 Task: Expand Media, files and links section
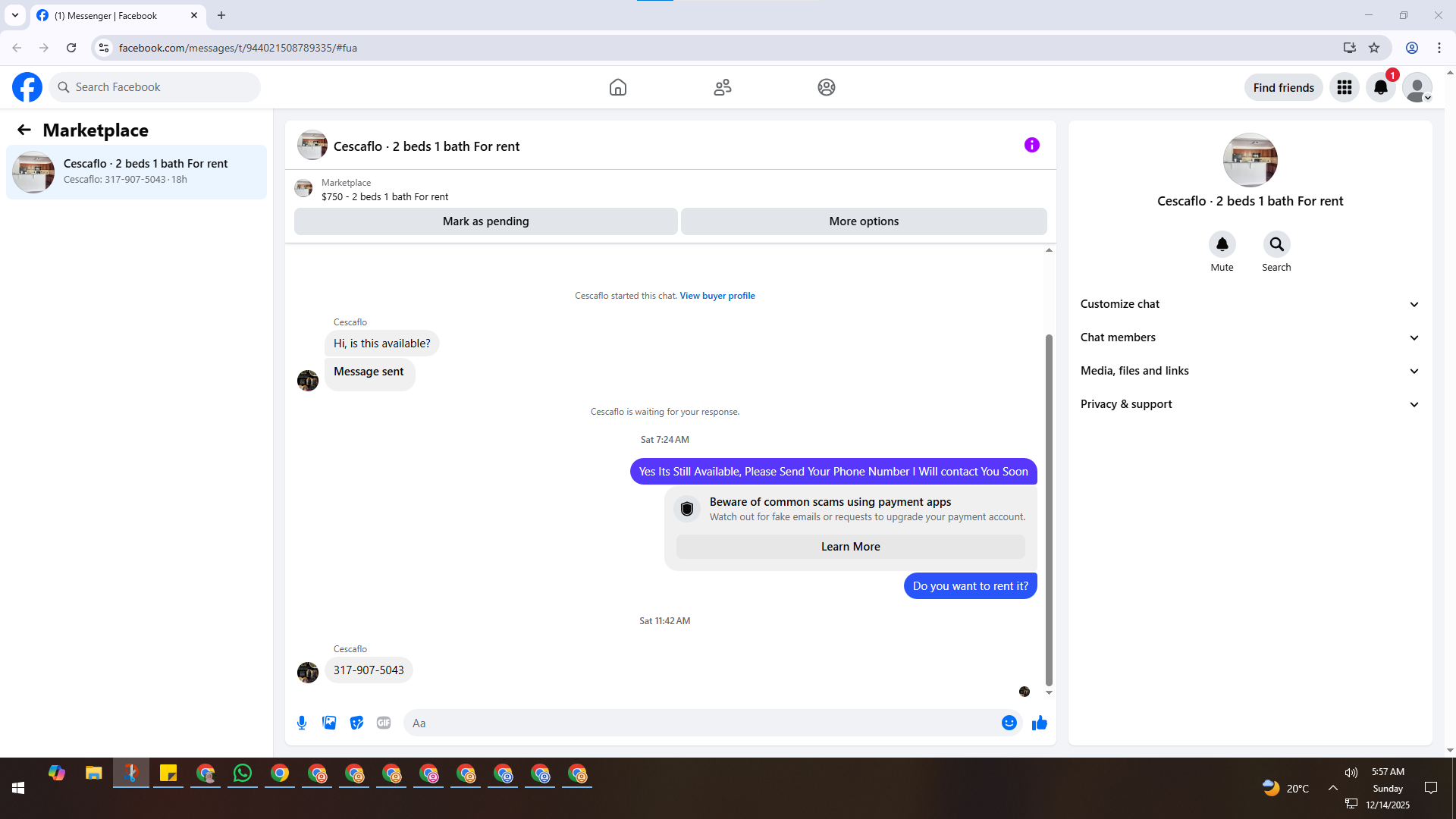pos(1250,371)
